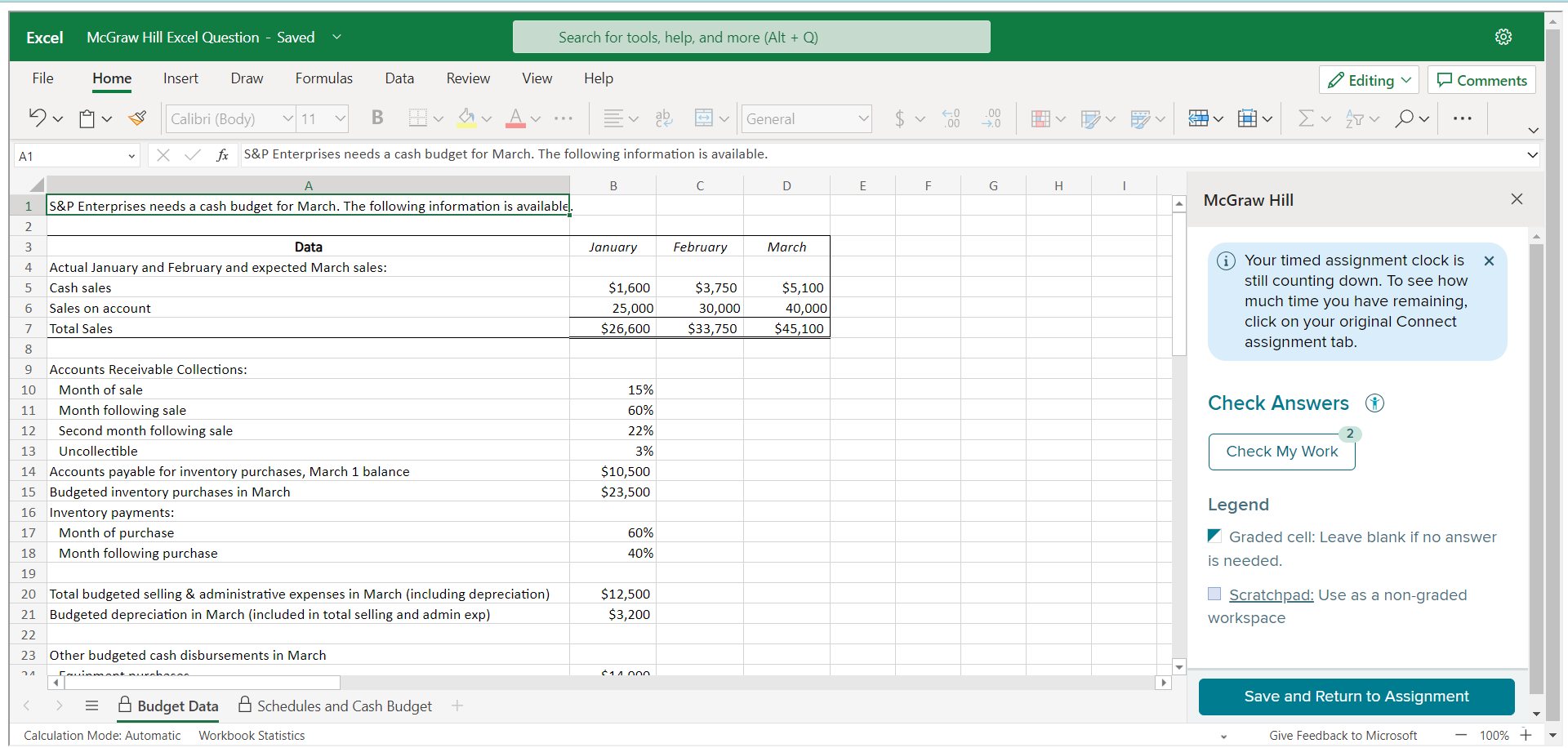The height and width of the screenshot is (748, 1568).
Task: Click the Check My Work button
Action: tap(1281, 452)
